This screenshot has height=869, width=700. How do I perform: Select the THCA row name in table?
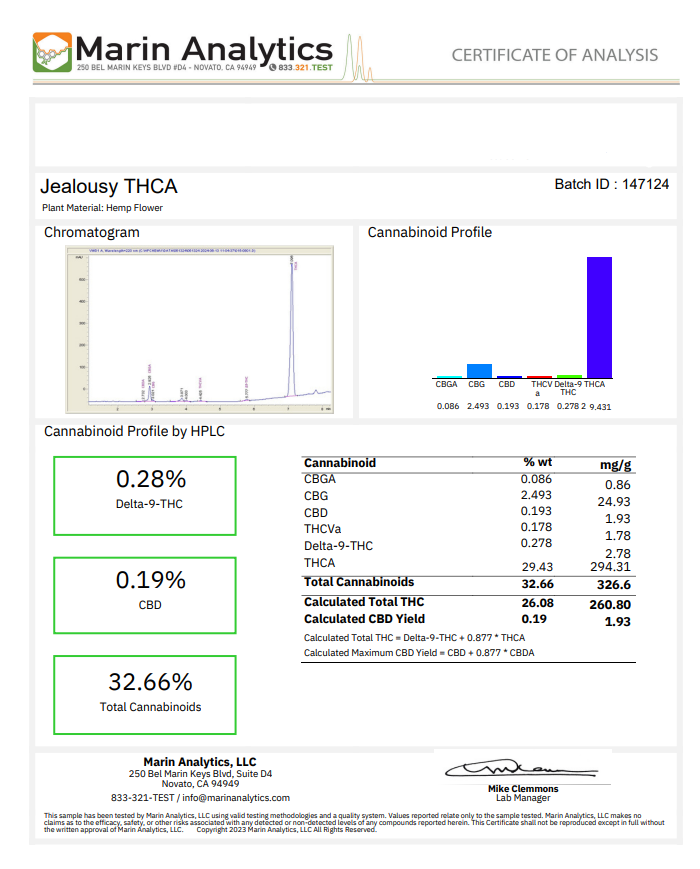click(319, 563)
